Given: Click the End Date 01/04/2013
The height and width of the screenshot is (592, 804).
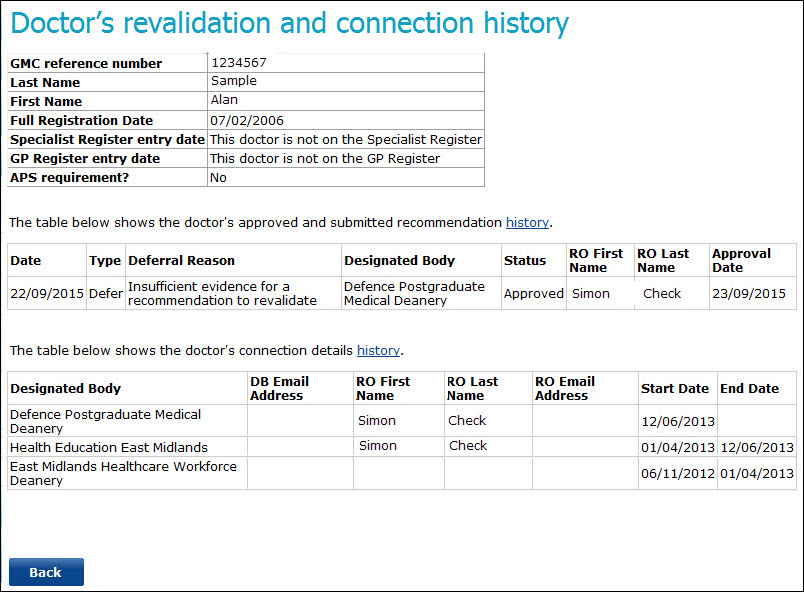Looking at the screenshot, I should [757, 474].
